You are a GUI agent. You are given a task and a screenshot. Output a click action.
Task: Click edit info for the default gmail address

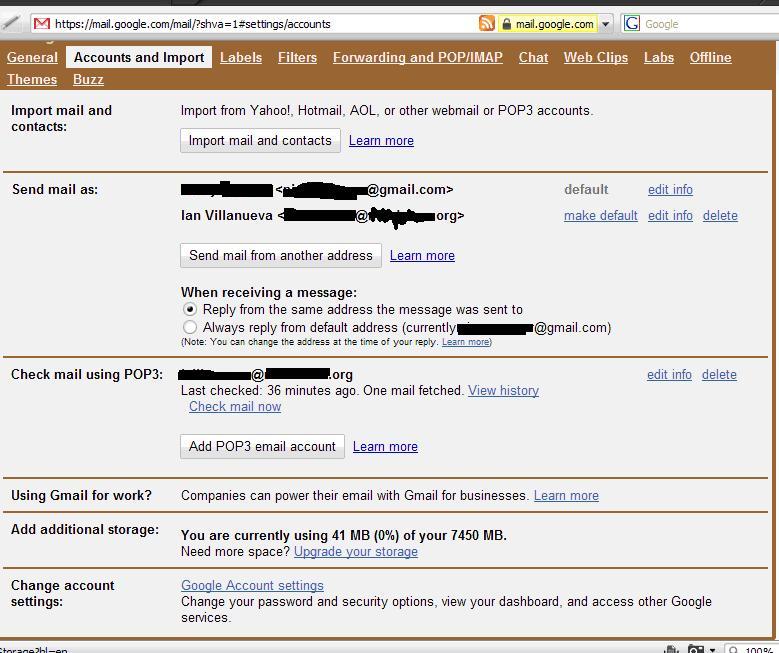point(670,189)
